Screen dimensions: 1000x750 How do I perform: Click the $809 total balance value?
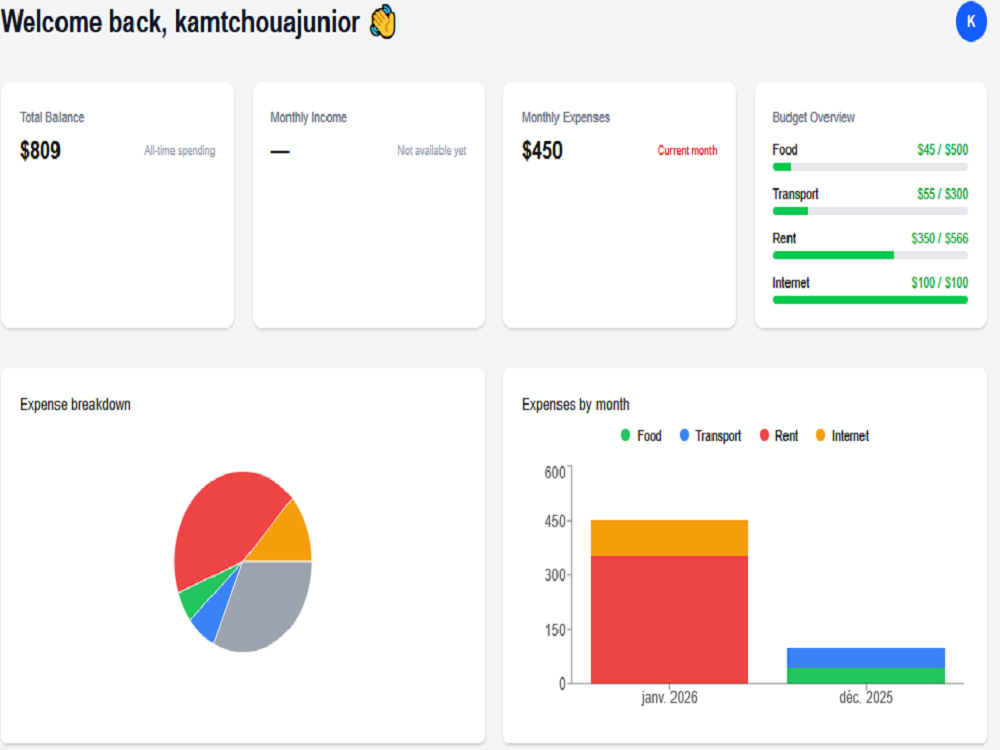[40, 151]
